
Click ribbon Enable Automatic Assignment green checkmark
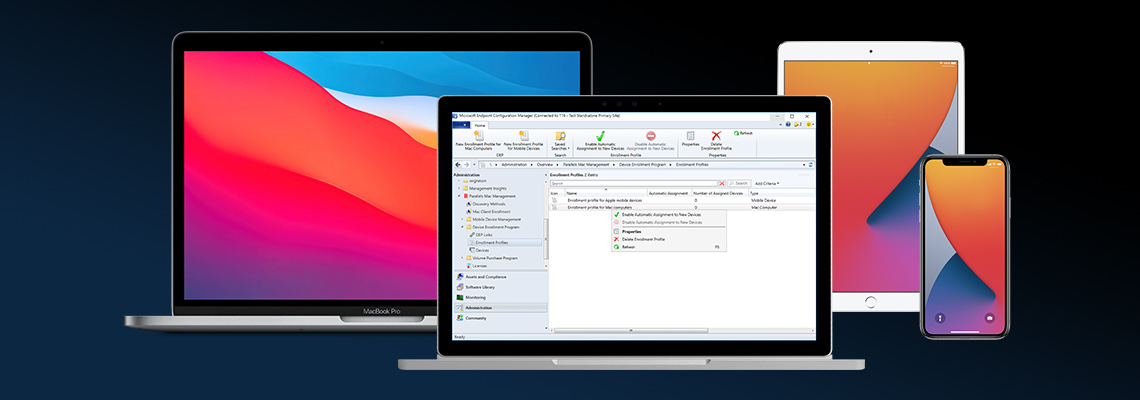pos(601,136)
